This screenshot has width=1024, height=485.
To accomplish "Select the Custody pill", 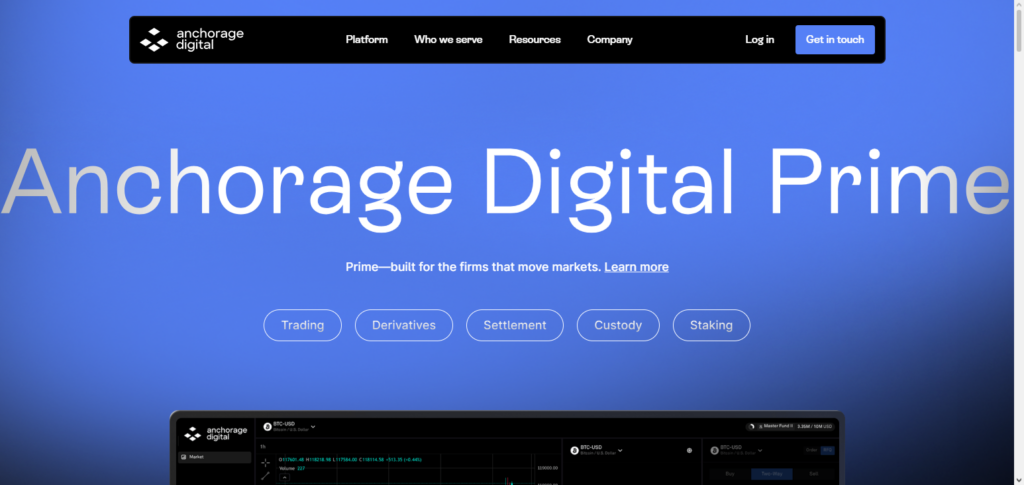I will coord(618,325).
